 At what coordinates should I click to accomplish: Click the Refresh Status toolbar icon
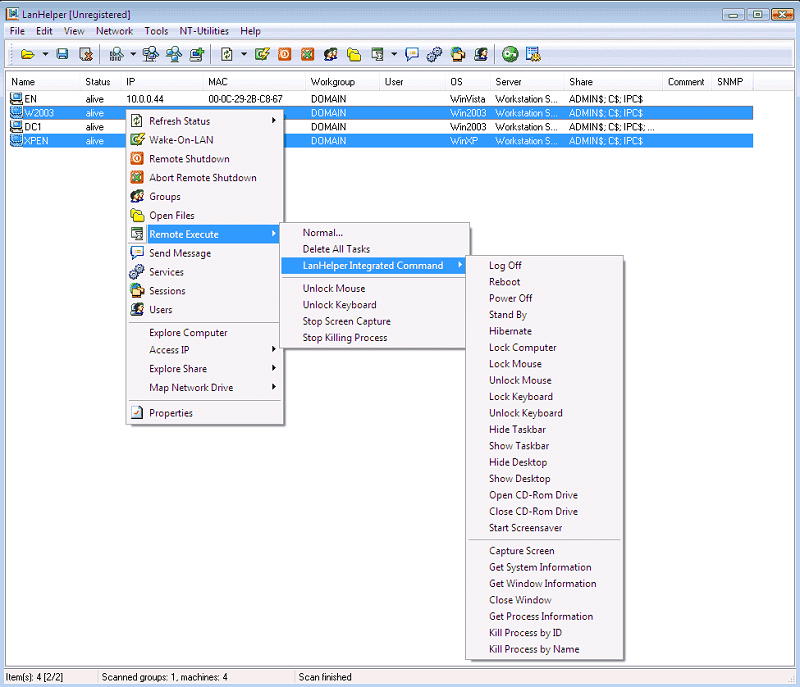point(227,54)
